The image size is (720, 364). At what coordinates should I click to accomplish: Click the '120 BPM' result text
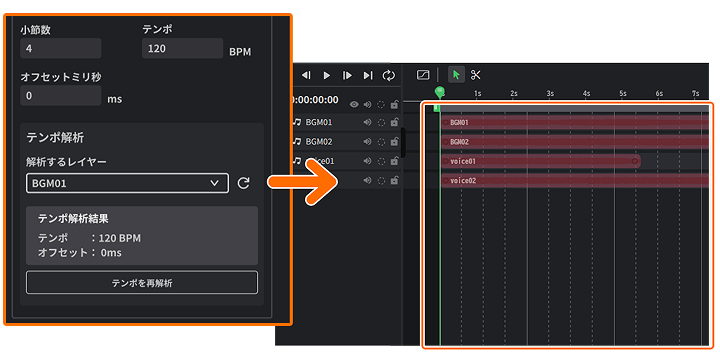coord(119,238)
